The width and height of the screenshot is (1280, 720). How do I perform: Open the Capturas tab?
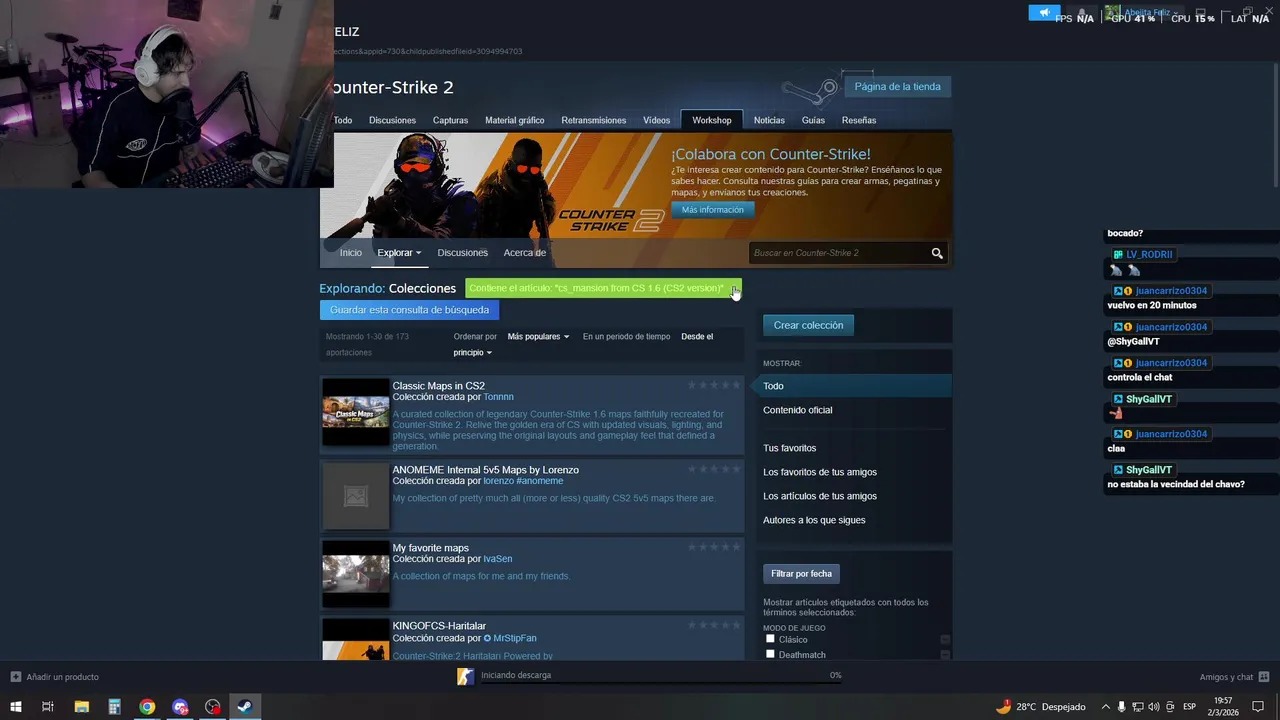pos(450,120)
